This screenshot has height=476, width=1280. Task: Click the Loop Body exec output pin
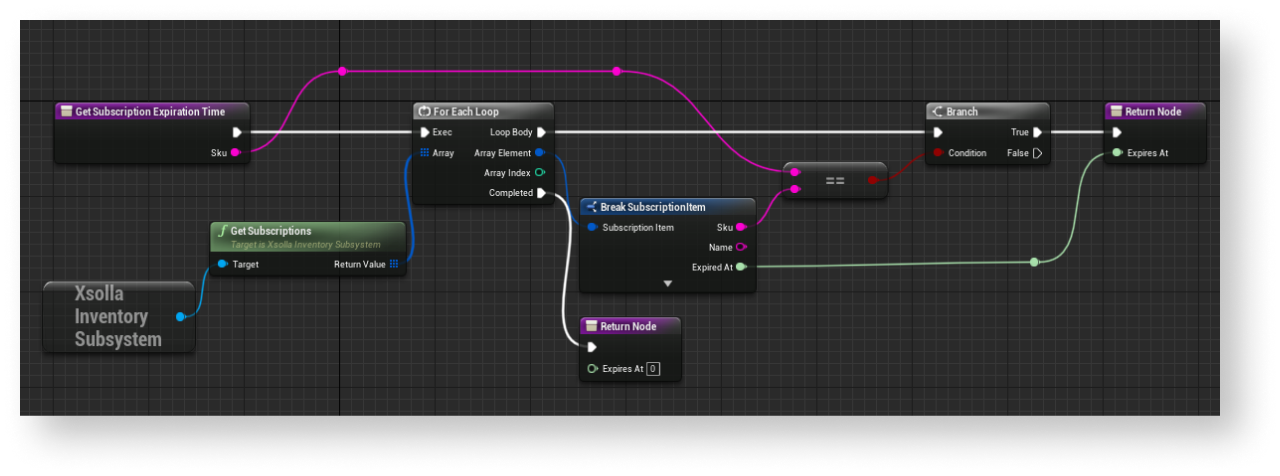pos(541,132)
